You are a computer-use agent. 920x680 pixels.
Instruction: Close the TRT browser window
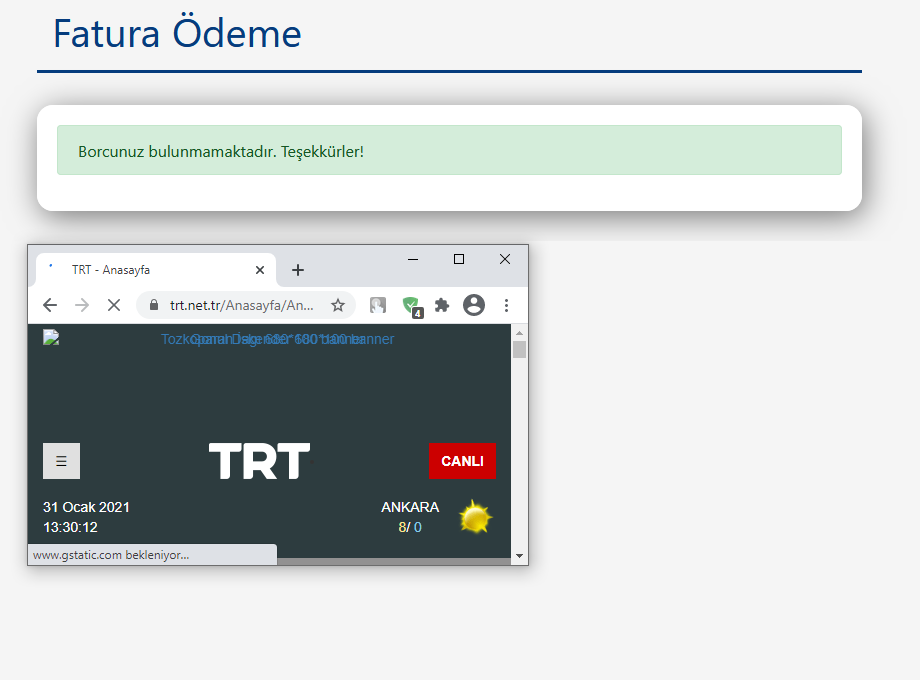pyautogui.click(x=505, y=259)
